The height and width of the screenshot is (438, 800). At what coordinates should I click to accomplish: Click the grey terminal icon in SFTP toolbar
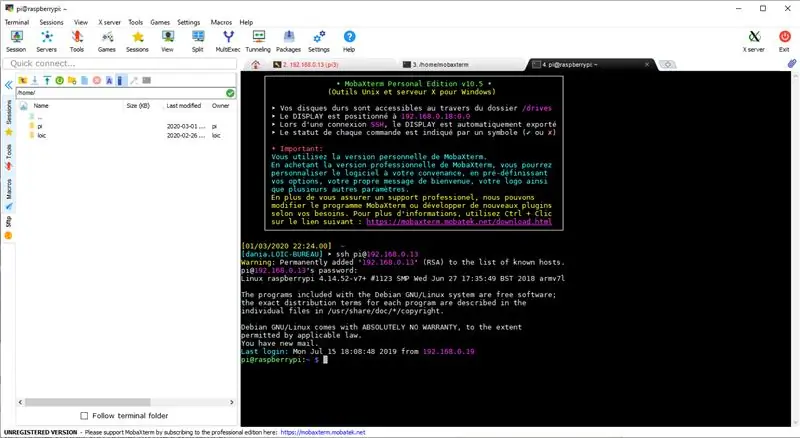[146, 80]
